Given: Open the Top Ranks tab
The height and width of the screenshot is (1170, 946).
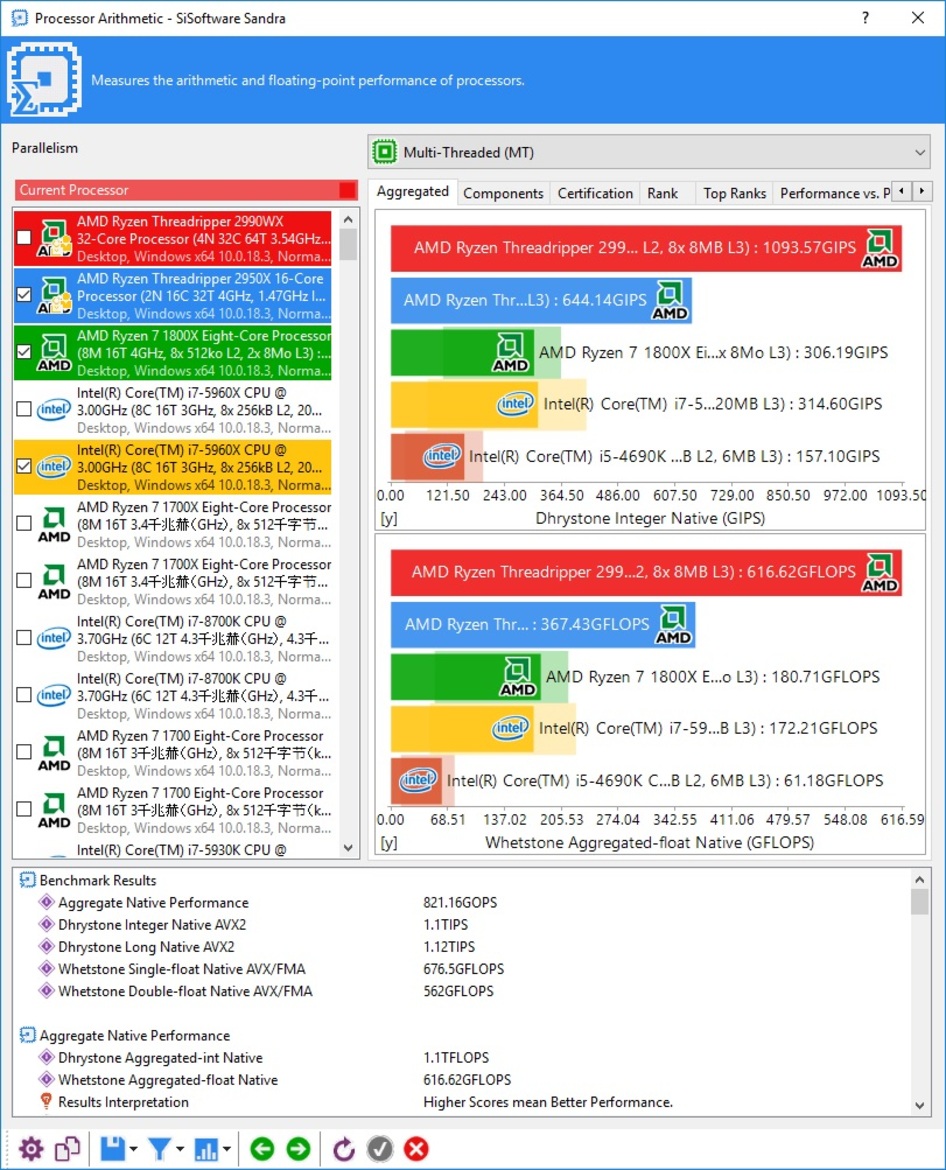Looking at the screenshot, I should (x=735, y=193).
